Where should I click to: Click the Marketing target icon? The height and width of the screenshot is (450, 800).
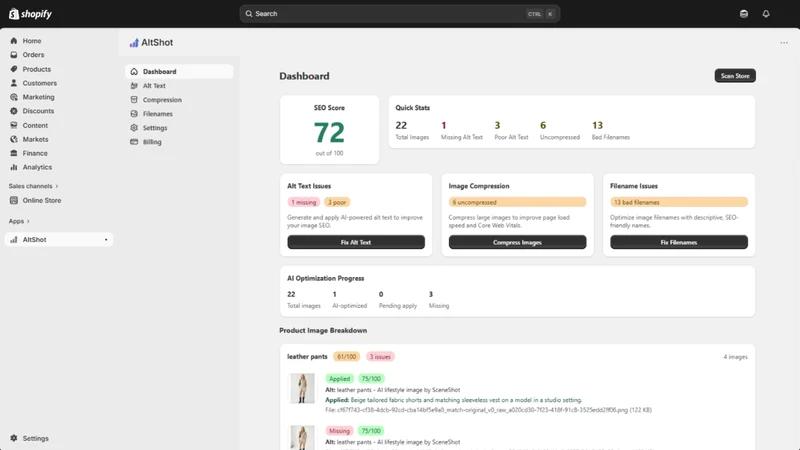coord(14,97)
